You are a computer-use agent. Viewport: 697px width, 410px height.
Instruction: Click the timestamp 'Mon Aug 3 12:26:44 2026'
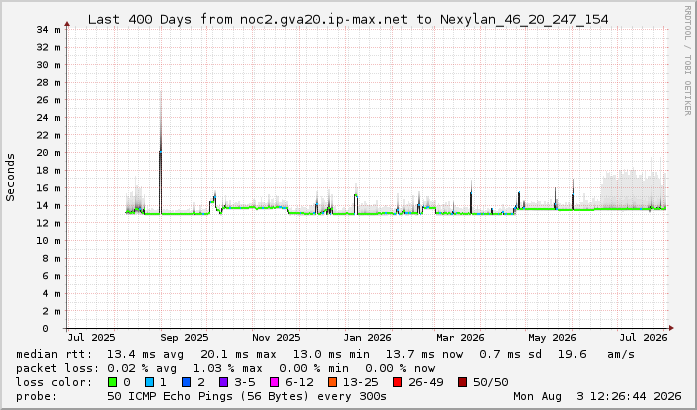click(597, 396)
